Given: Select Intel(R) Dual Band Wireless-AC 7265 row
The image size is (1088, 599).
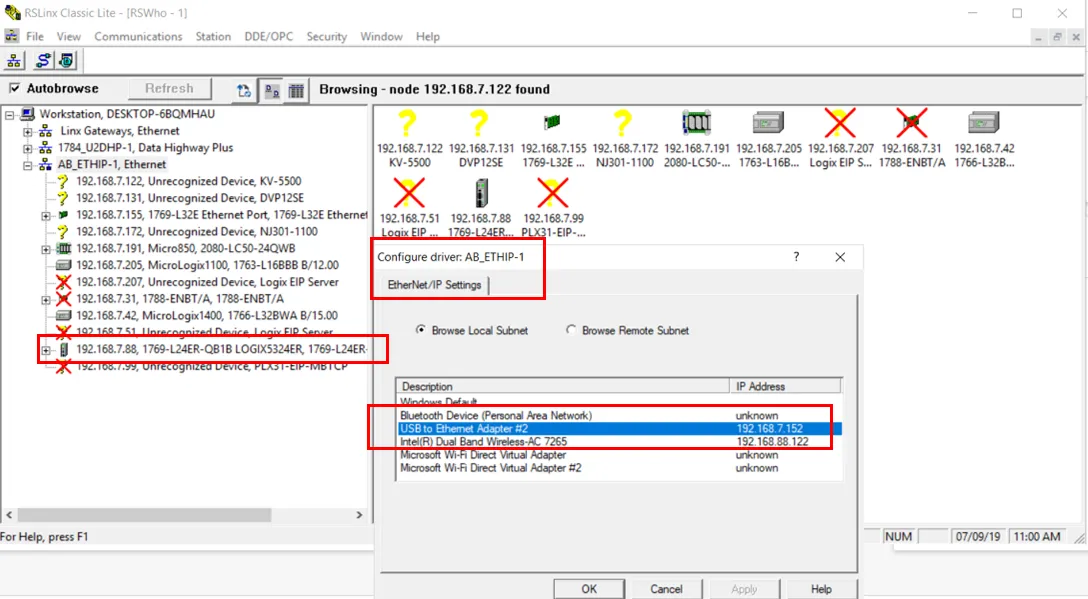Looking at the screenshot, I should [x=620, y=441].
